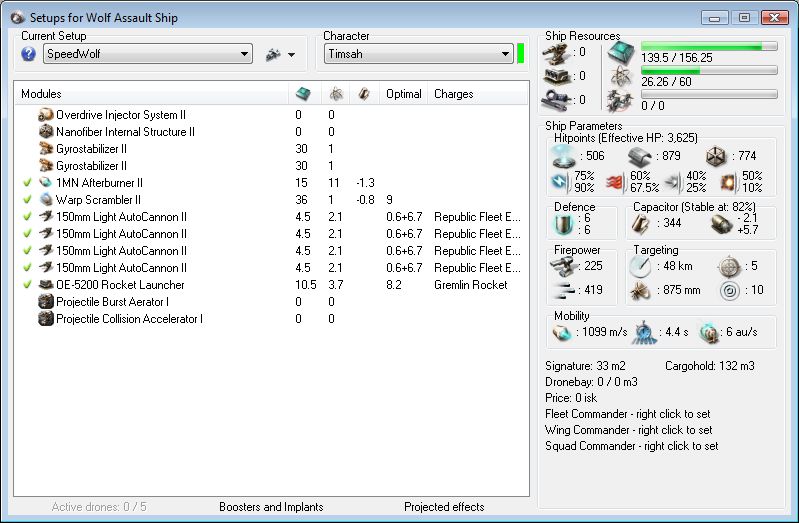The image size is (799, 523).
Task: Click the calibration 0 / 0 progress bar
Action: click(709, 94)
